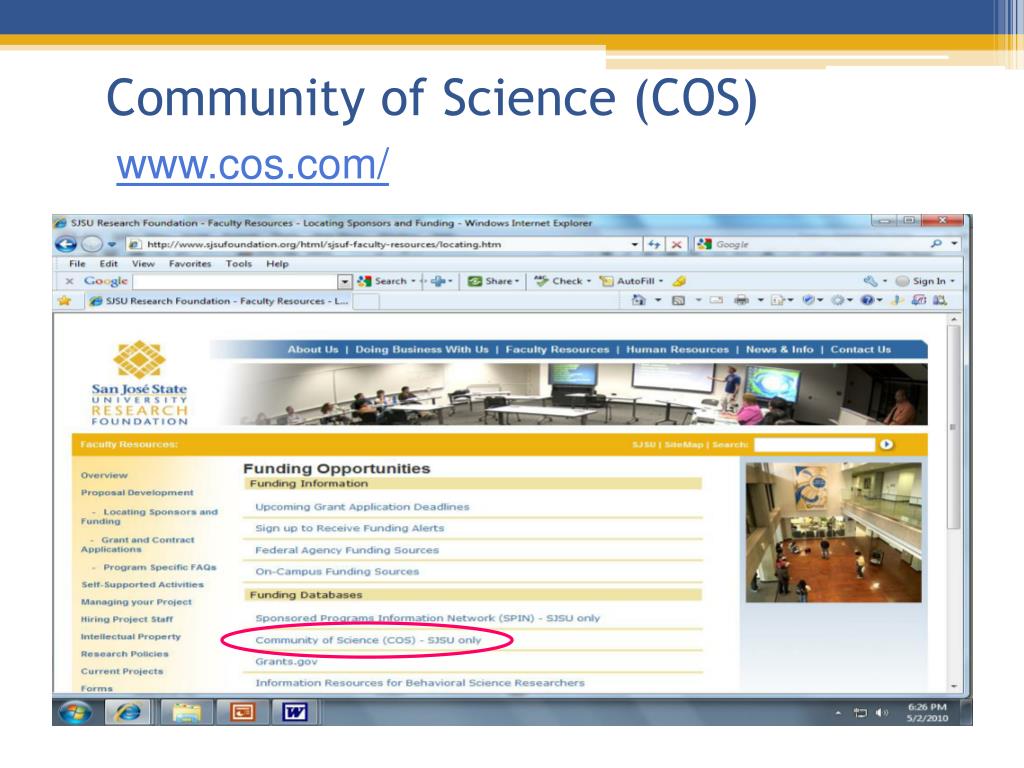Click the browser Back arrow button

[65, 244]
